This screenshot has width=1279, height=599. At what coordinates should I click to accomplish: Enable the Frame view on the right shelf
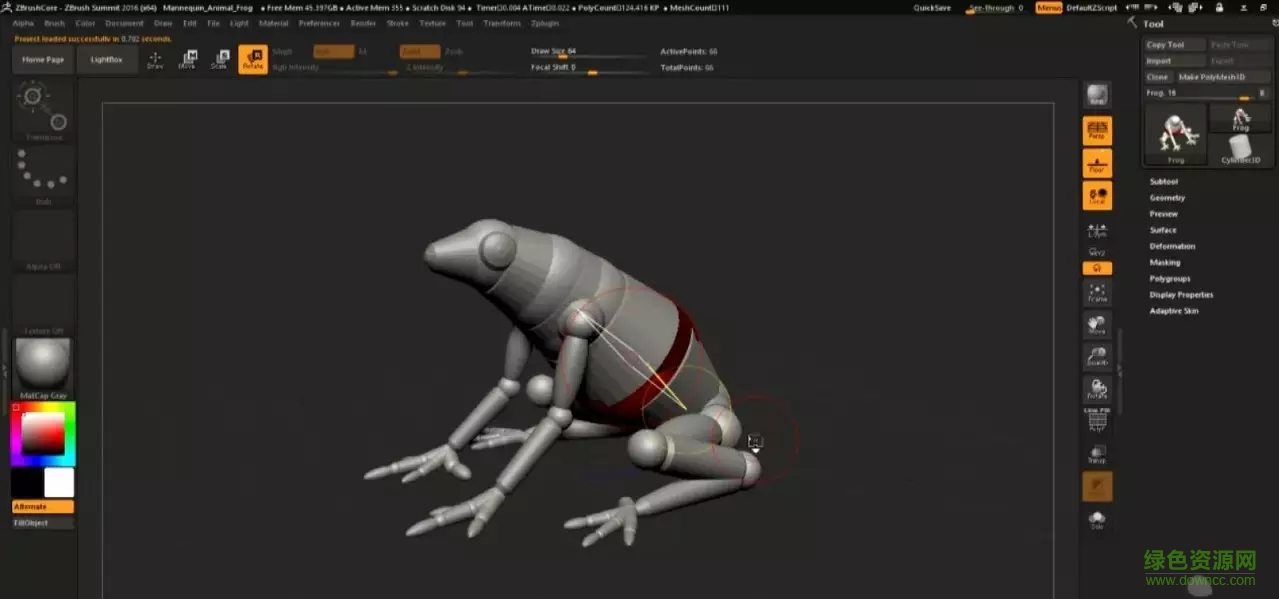(1096, 293)
